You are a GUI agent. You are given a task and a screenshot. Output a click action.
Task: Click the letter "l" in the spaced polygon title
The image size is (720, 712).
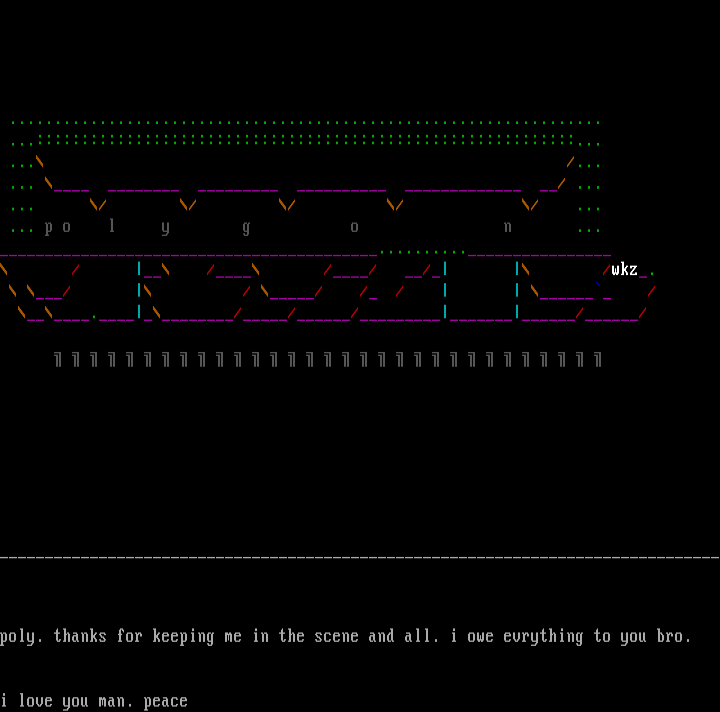tap(111, 226)
